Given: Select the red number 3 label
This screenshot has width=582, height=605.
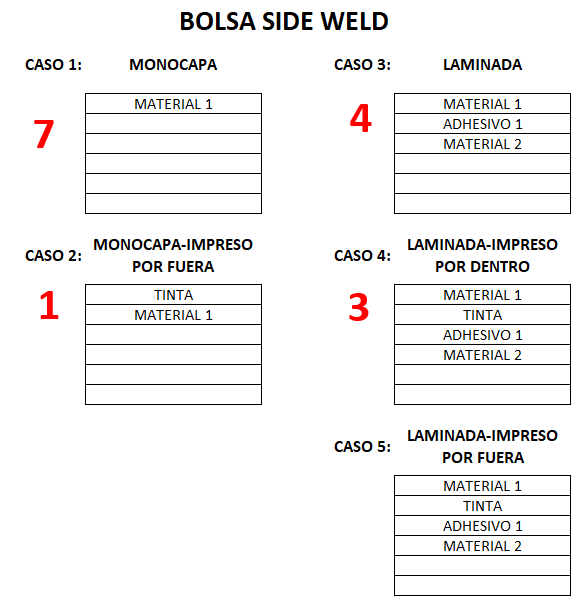Looking at the screenshot, I should tap(359, 307).
